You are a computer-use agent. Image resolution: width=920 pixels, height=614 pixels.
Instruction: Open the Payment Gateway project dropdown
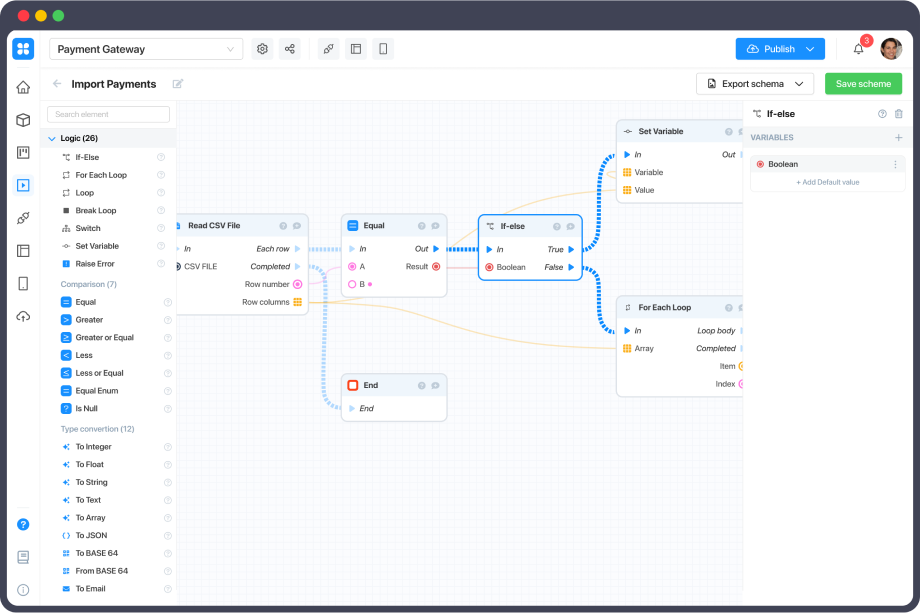click(145, 48)
